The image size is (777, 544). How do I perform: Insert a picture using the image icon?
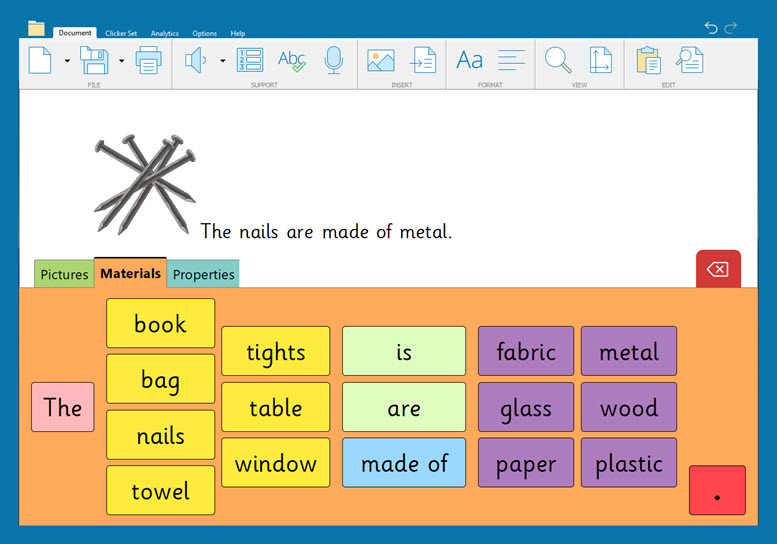[381, 60]
